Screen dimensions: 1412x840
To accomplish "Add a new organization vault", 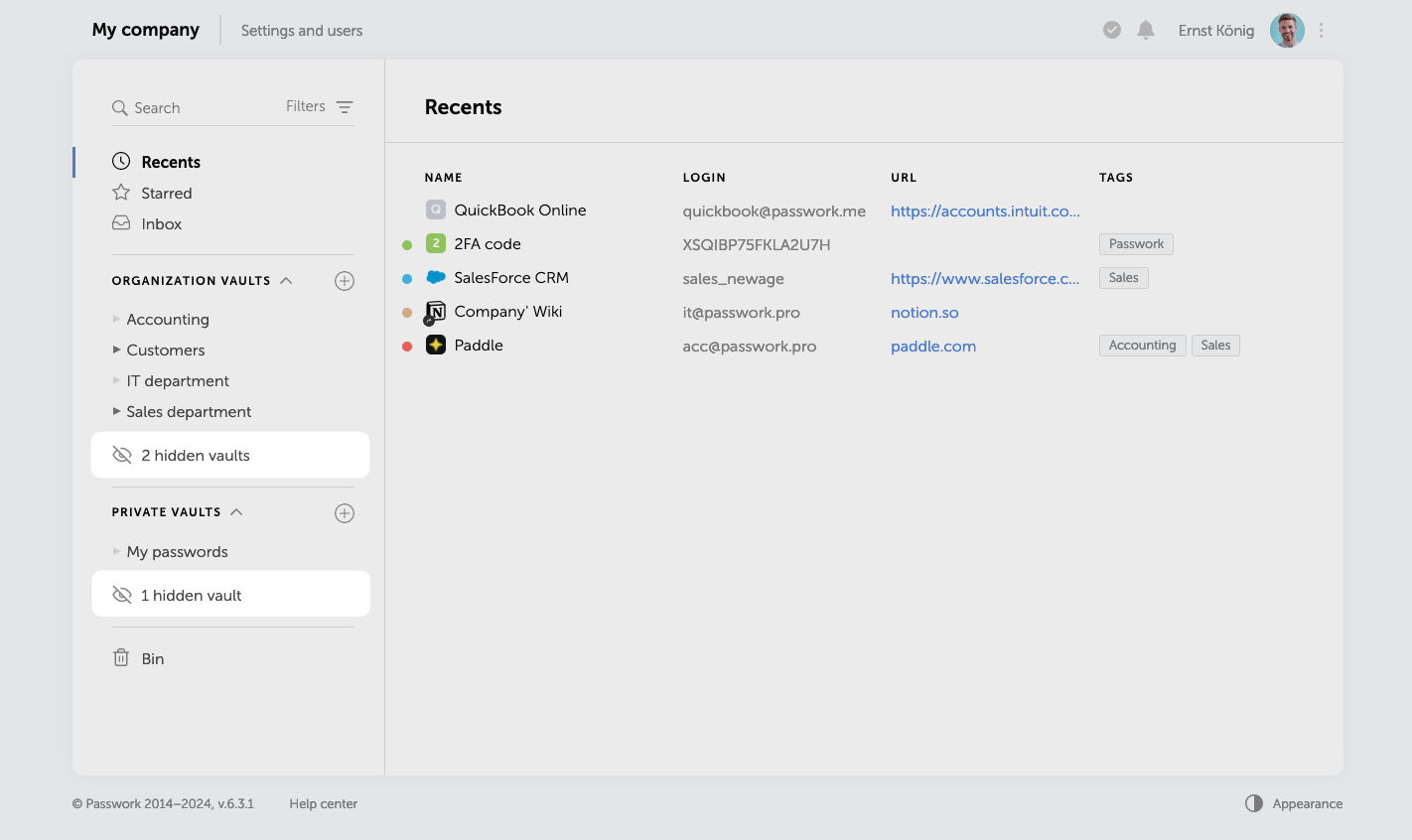I will coord(345,281).
